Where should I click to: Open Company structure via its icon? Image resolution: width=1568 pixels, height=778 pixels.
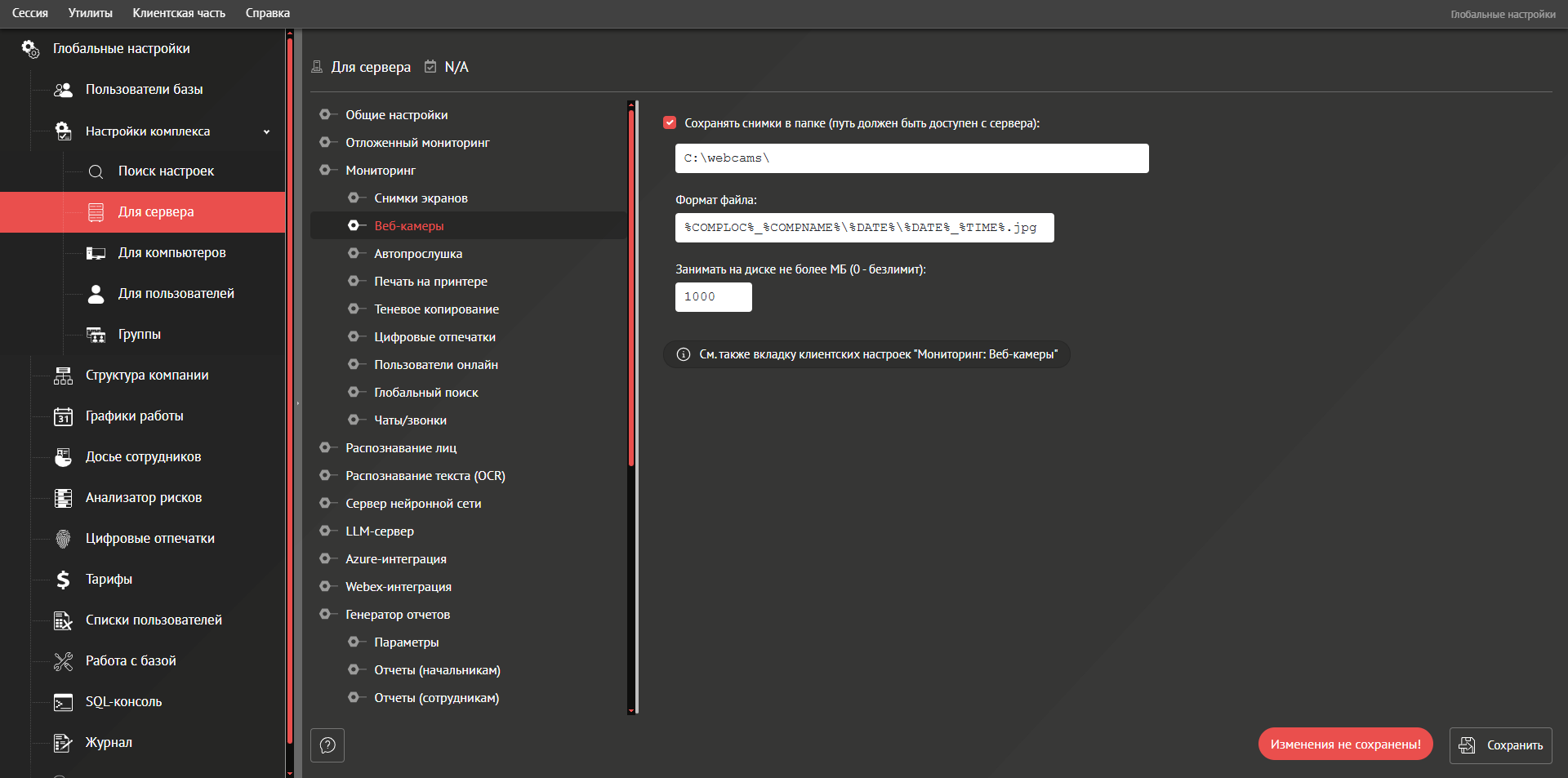pyautogui.click(x=63, y=376)
